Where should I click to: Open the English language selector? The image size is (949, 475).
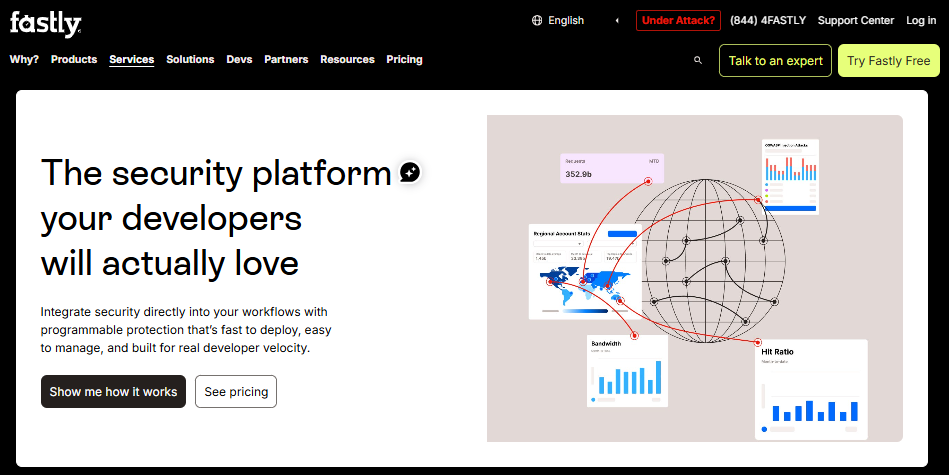point(557,20)
